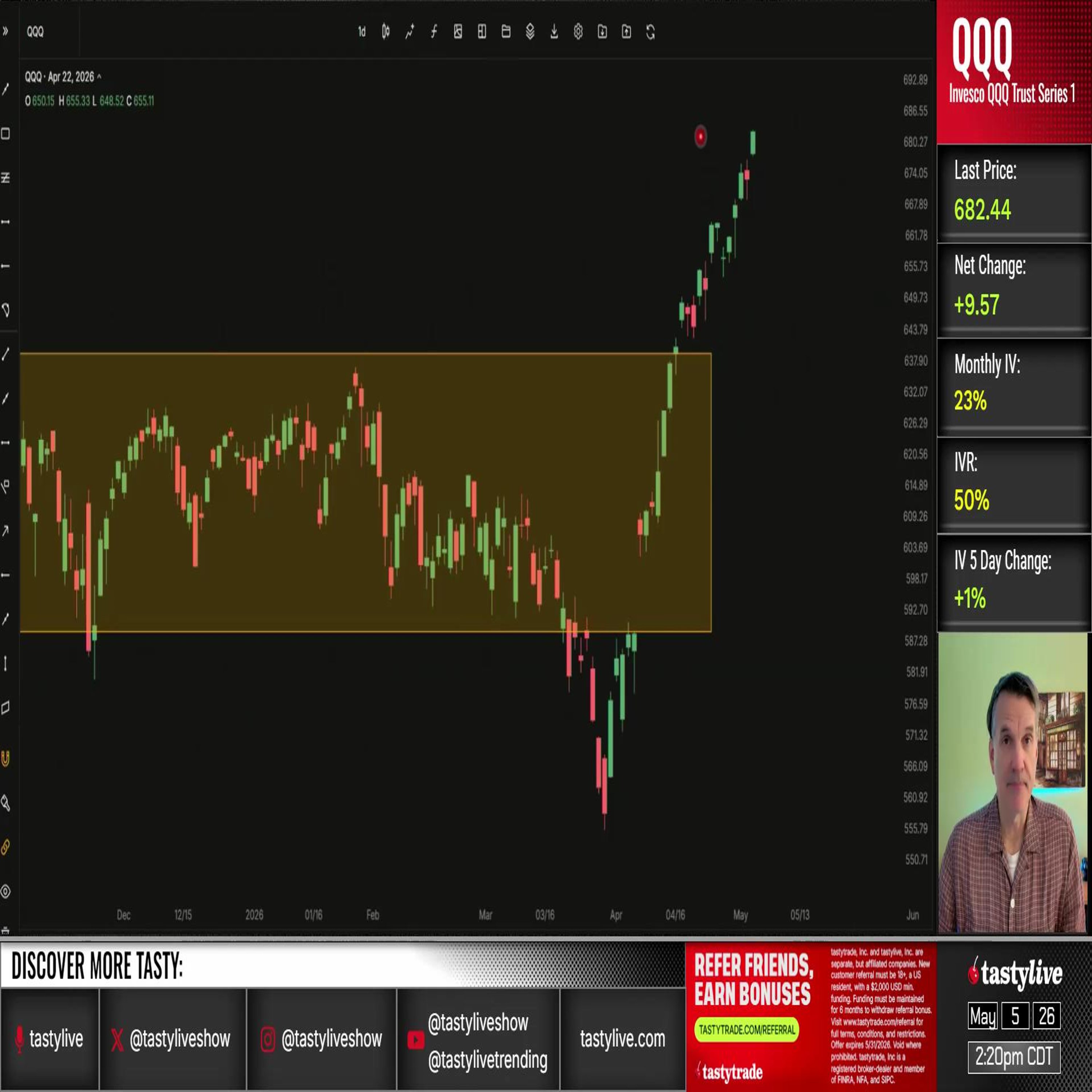Click the close value 655.11

pyautogui.click(x=143, y=101)
